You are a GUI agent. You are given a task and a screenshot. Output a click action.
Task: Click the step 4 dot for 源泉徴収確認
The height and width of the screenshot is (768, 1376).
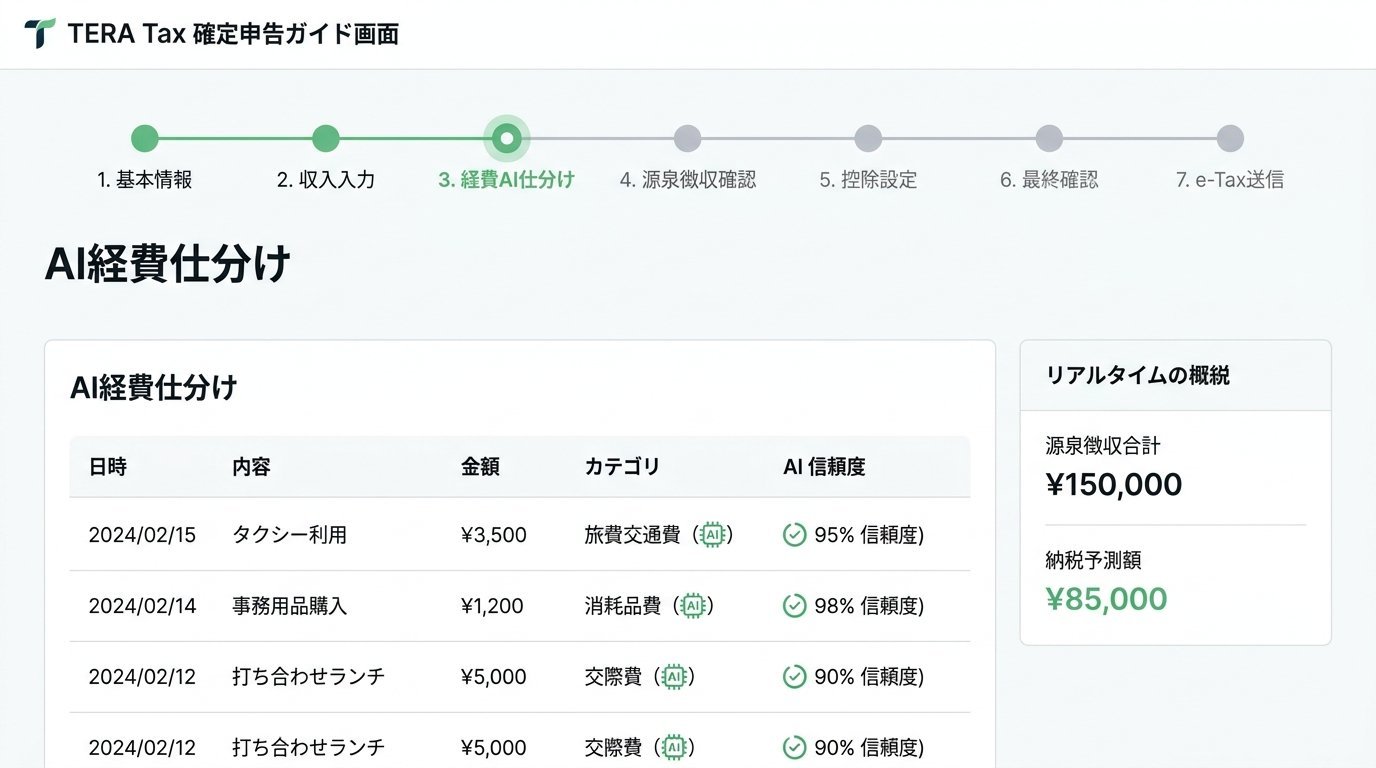click(687, 138)
